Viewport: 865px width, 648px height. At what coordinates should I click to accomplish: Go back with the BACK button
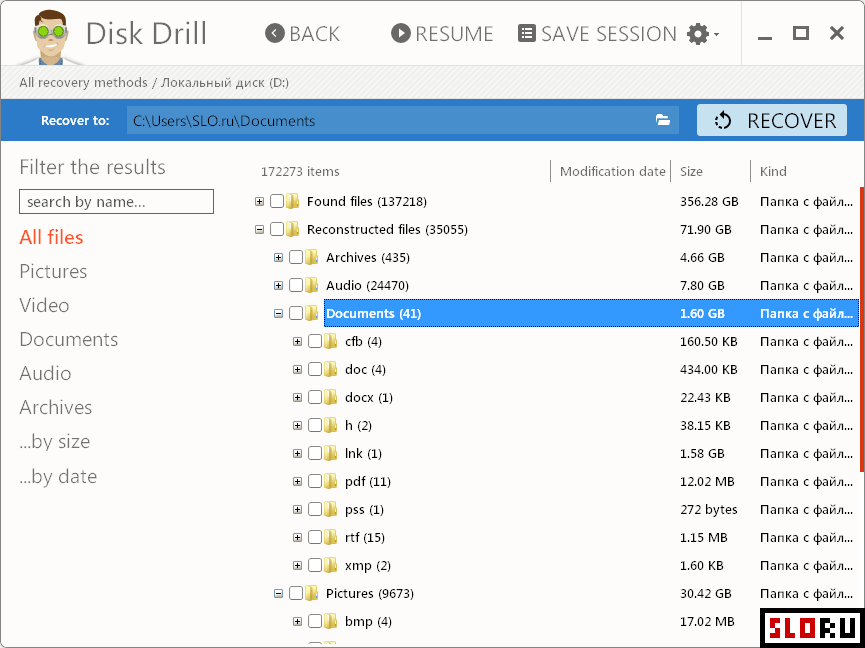[x=302, y=34]
